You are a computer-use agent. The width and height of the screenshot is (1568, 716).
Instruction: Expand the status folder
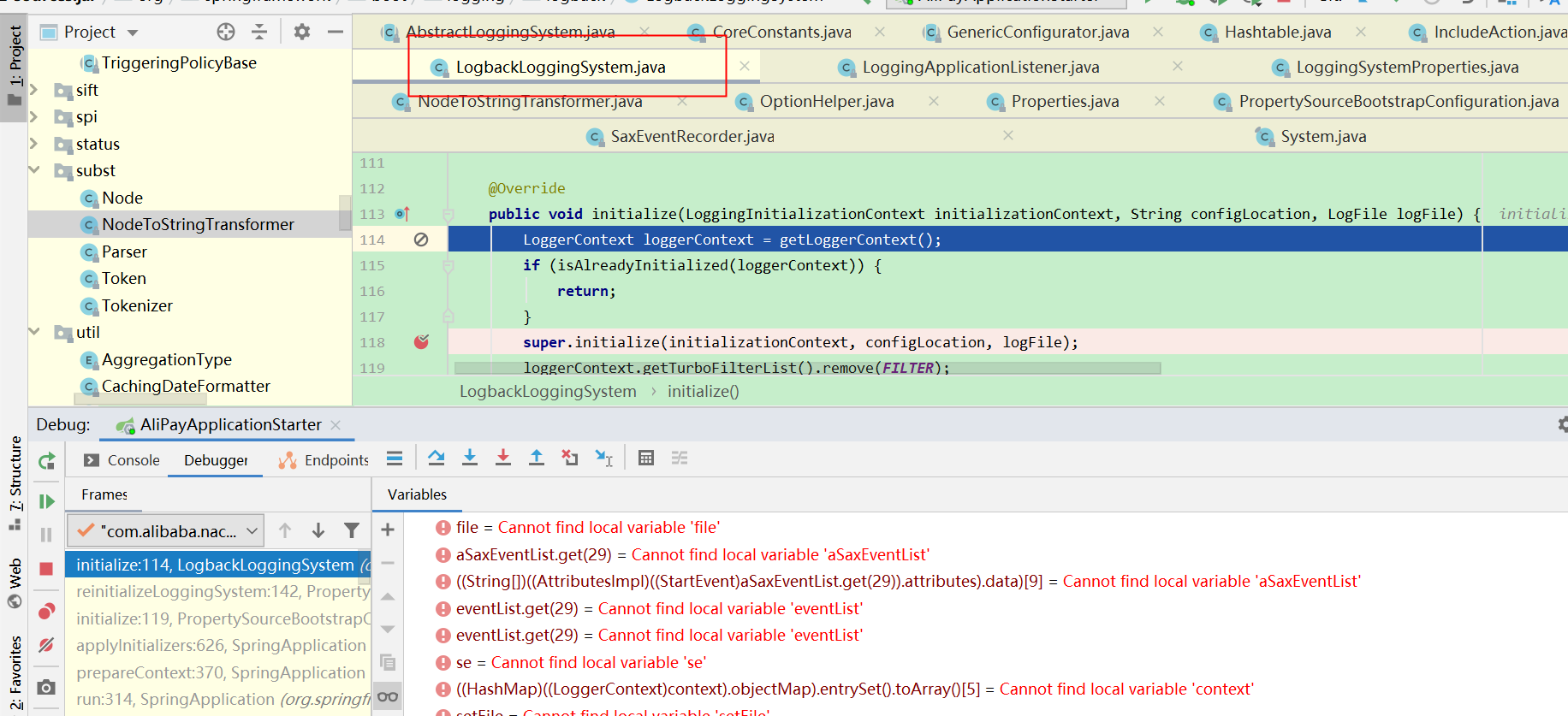[x=34, y=144]
